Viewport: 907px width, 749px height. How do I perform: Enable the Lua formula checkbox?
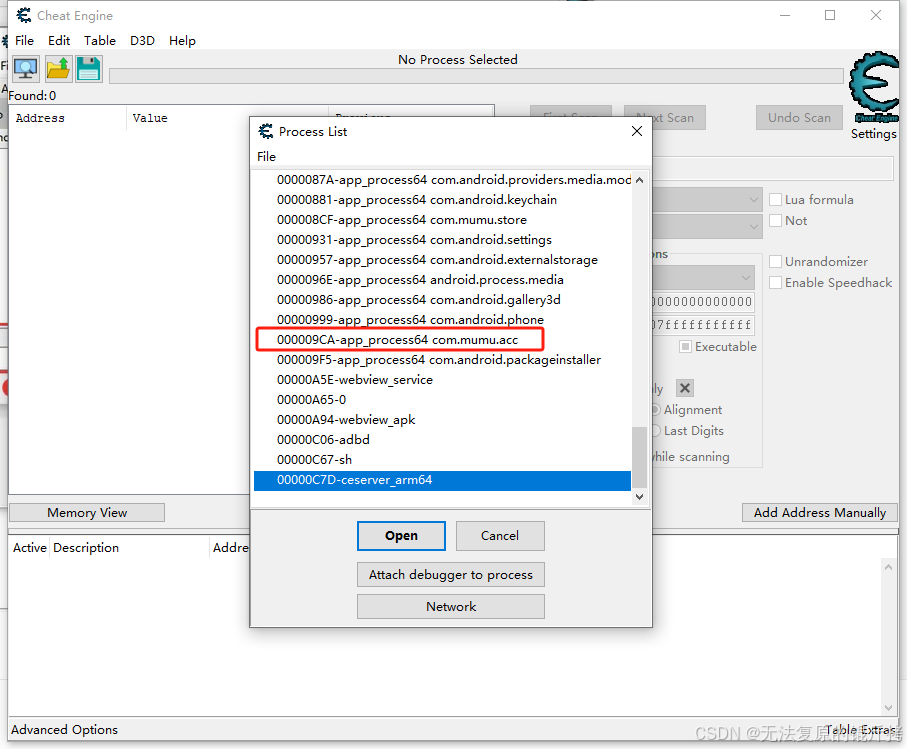click(776, 200)
